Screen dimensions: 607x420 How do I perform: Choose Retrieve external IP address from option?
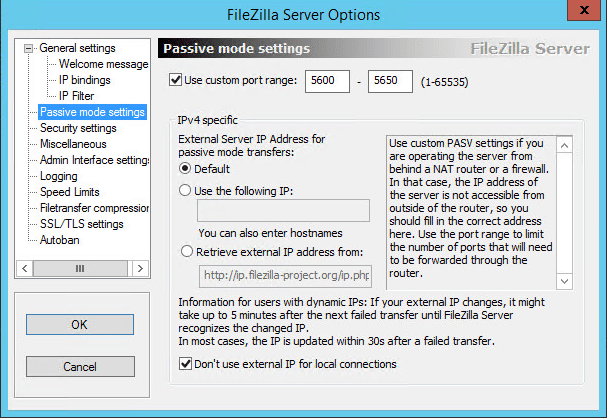coord(184,251)
